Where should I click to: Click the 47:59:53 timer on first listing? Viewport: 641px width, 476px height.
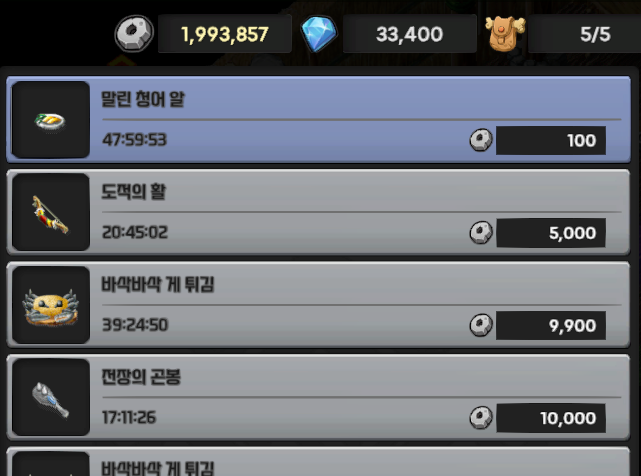[x=134, y=140]
